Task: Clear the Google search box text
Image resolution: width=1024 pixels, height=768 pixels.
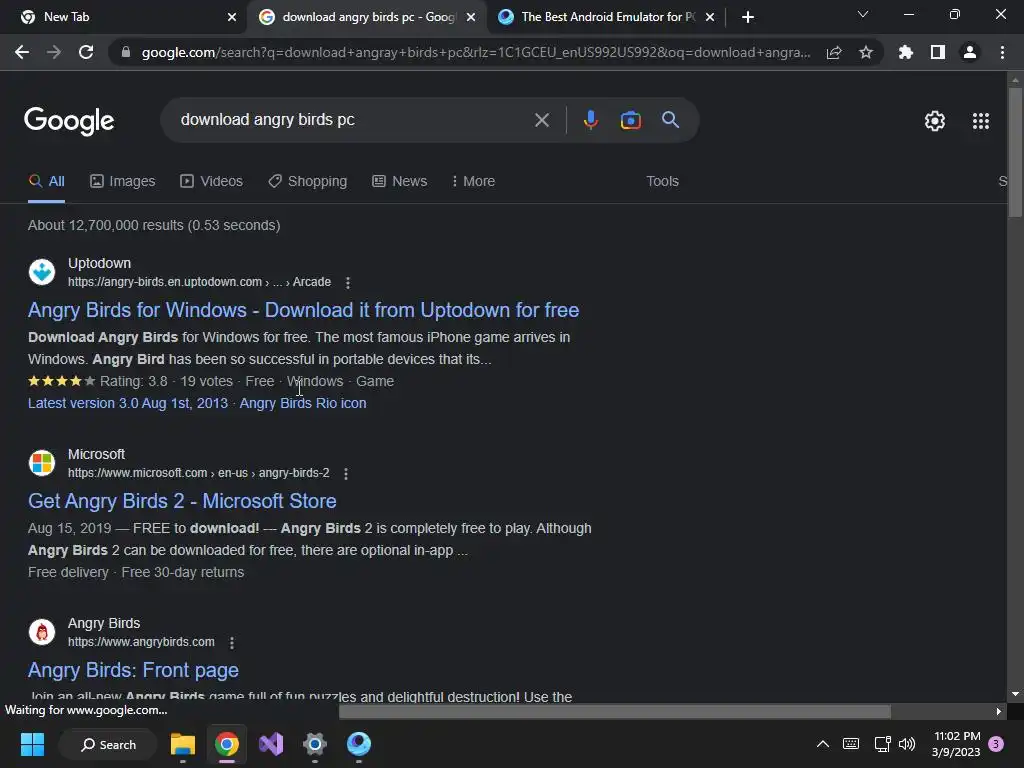Action: (x=541, y=120)
